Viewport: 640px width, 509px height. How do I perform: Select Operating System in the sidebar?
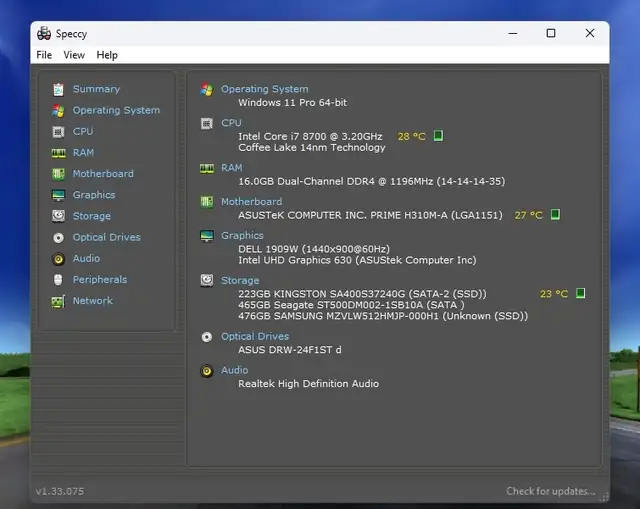click(116, 110)
